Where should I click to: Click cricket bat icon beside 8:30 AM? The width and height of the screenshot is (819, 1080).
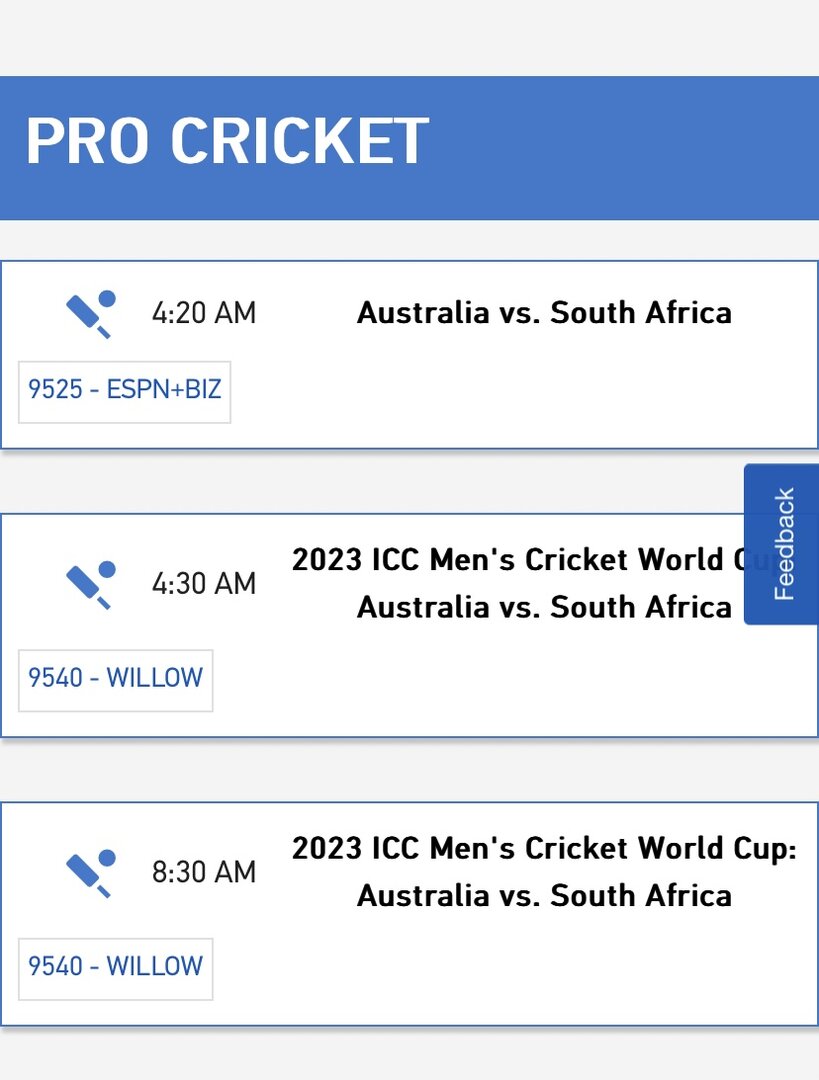[91, 873]
